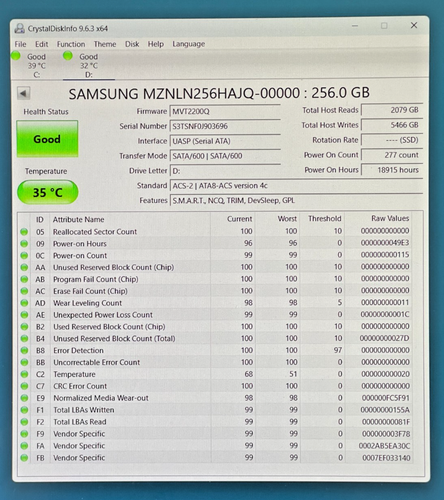Select the D: drive health indicator
Image resolution: width=444 pixels, height=500 pixels.
pyautogui.click(x=68, y=56)
